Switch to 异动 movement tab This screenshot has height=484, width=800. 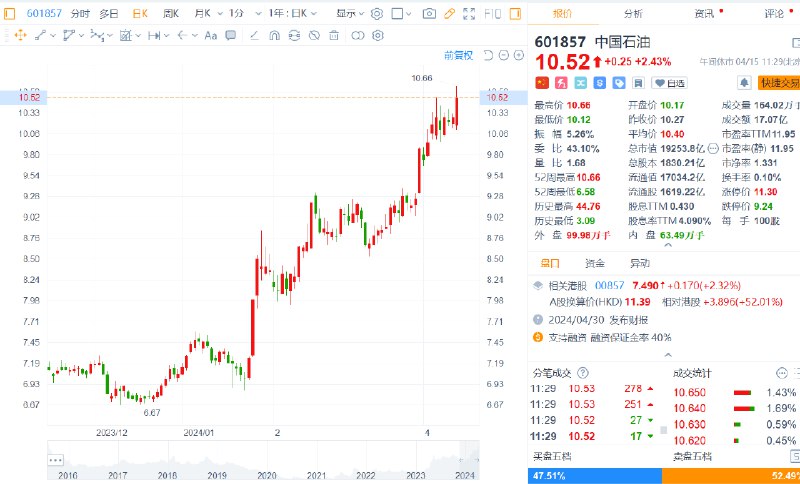(640, 264)
